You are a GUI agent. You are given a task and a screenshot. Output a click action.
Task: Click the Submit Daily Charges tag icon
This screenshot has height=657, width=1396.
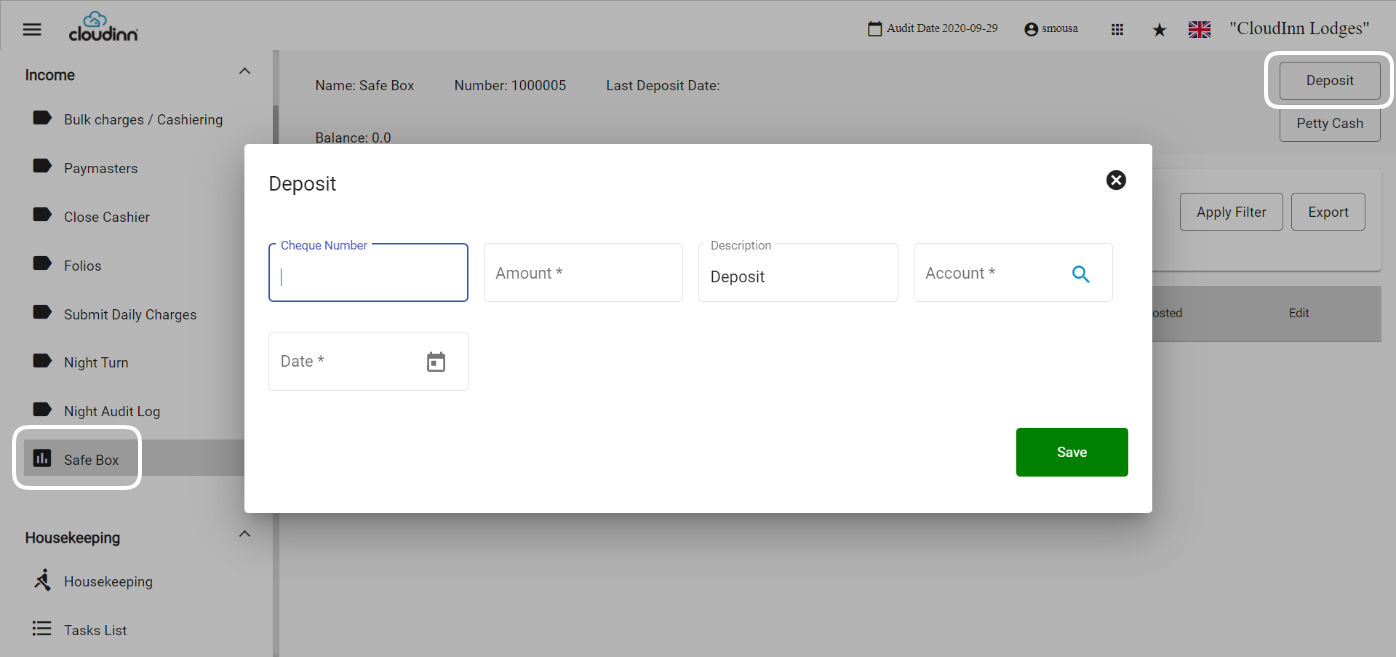click(x=42, y=312)
